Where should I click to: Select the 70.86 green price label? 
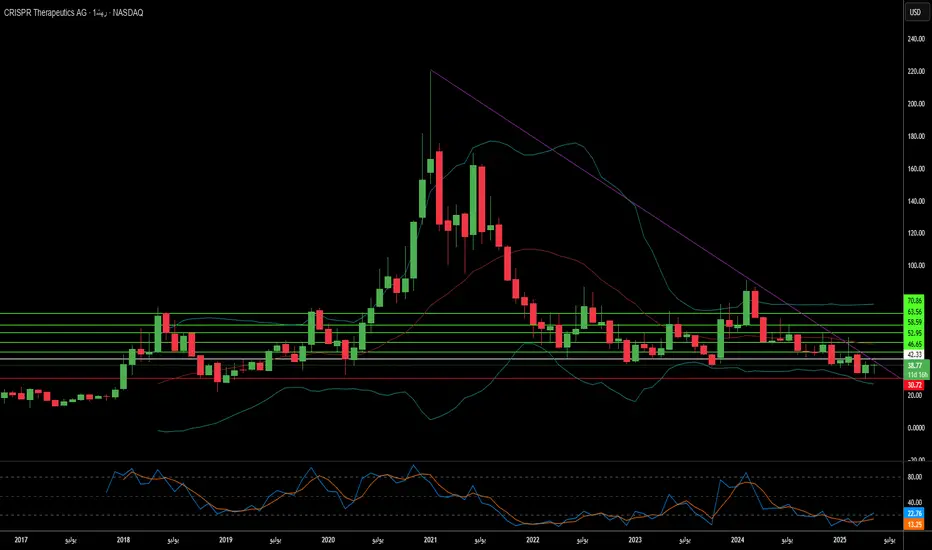point(914,301)
